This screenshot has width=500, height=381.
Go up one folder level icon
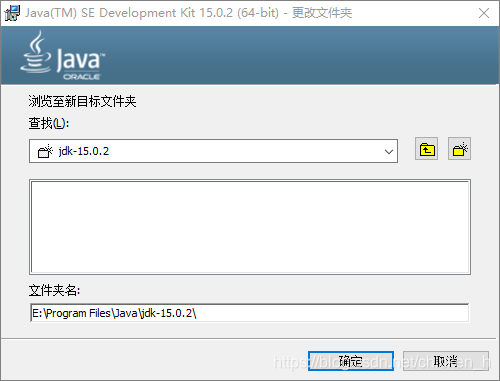point(426,149)
